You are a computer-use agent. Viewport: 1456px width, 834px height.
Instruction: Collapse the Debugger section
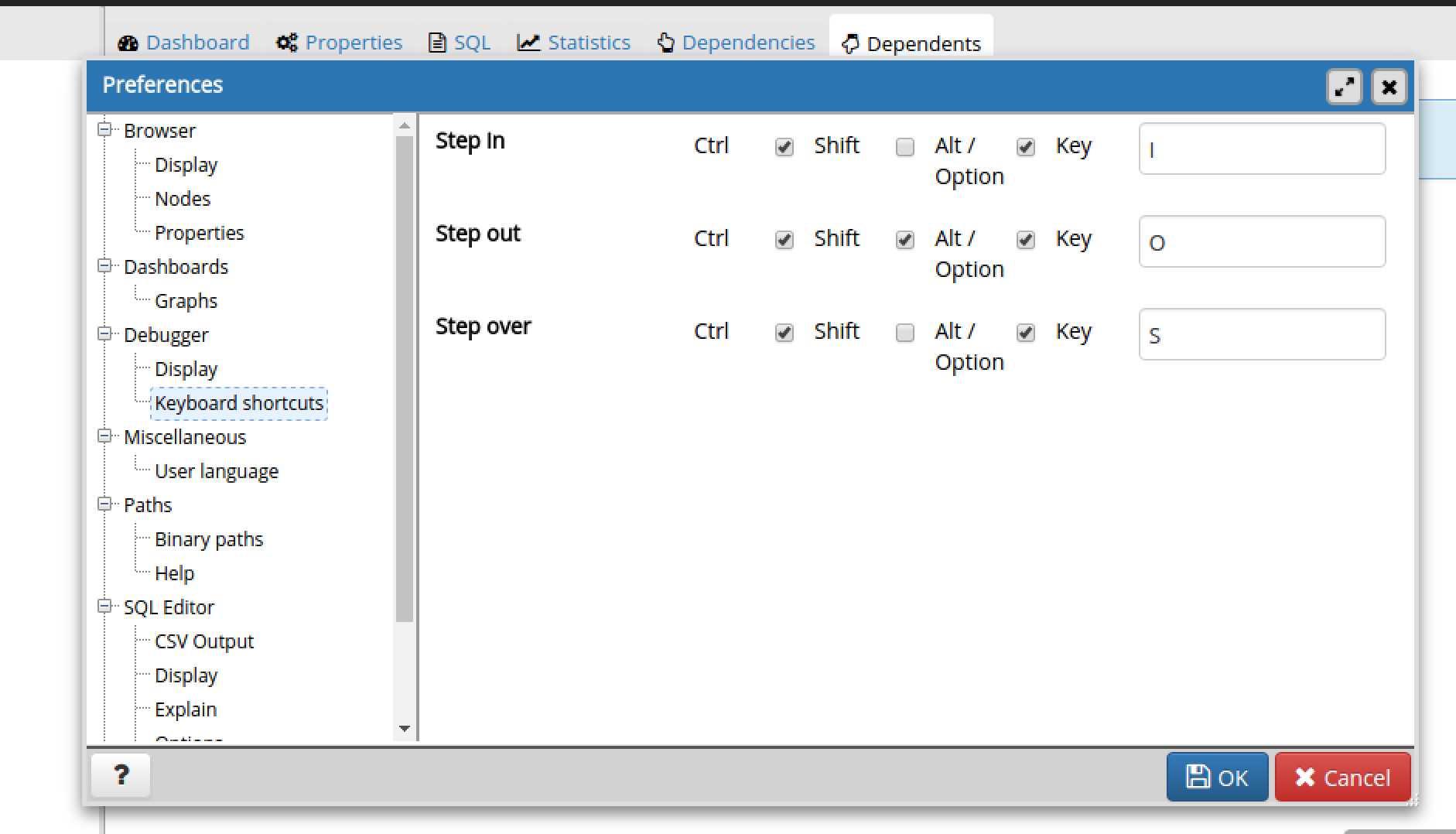tap(105, 333)
